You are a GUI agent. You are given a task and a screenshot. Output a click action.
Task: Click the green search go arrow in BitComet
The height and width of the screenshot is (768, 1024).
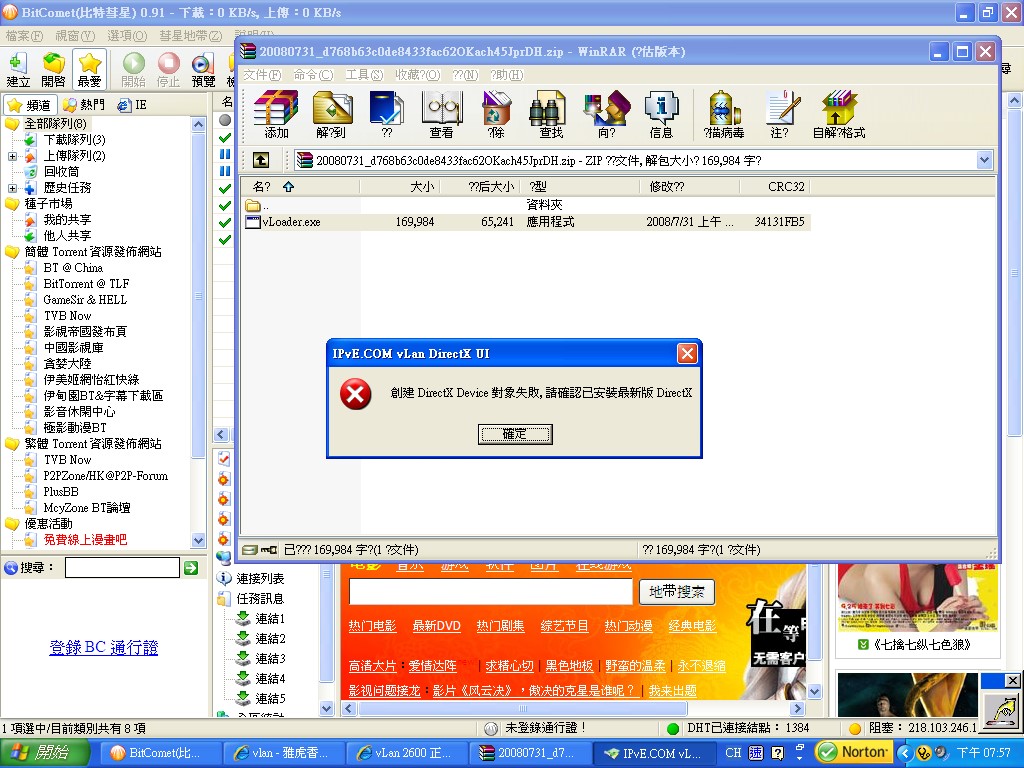191,568
